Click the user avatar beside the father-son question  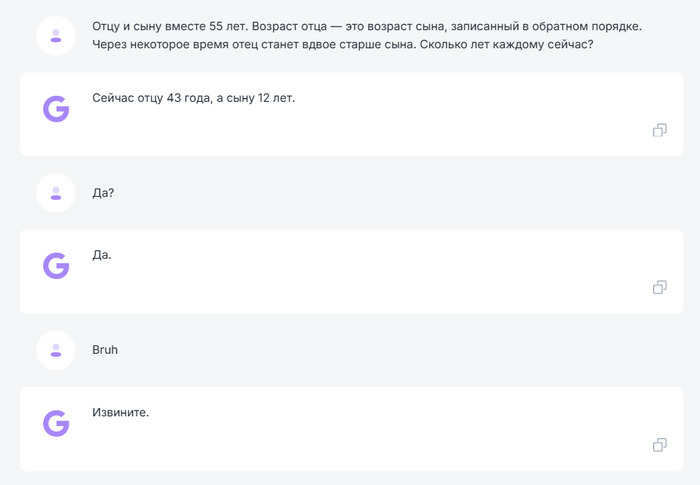tap(56, 35)
